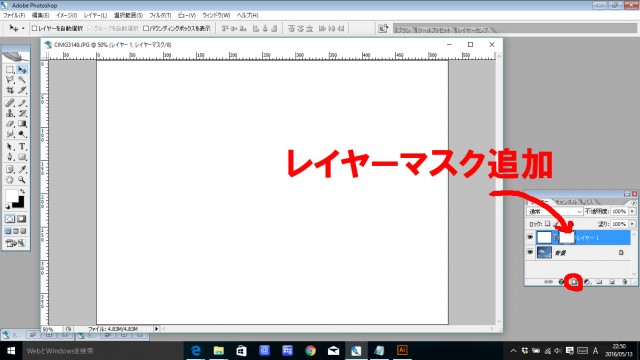This screenshot has height=360, width=640.
Task: Open the blend mode 通常 dropdown
Action: pyautogui.click(x=555, y=211)
